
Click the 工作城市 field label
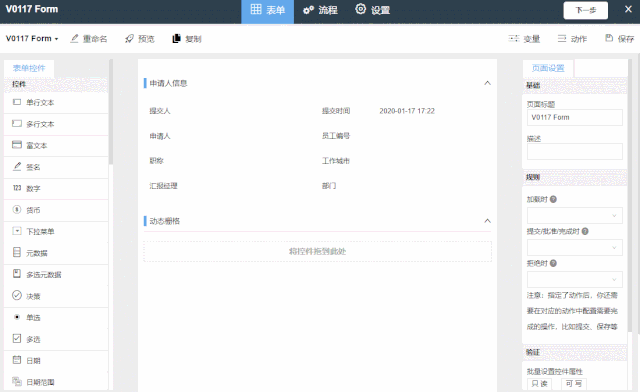(x=336, y=161)
